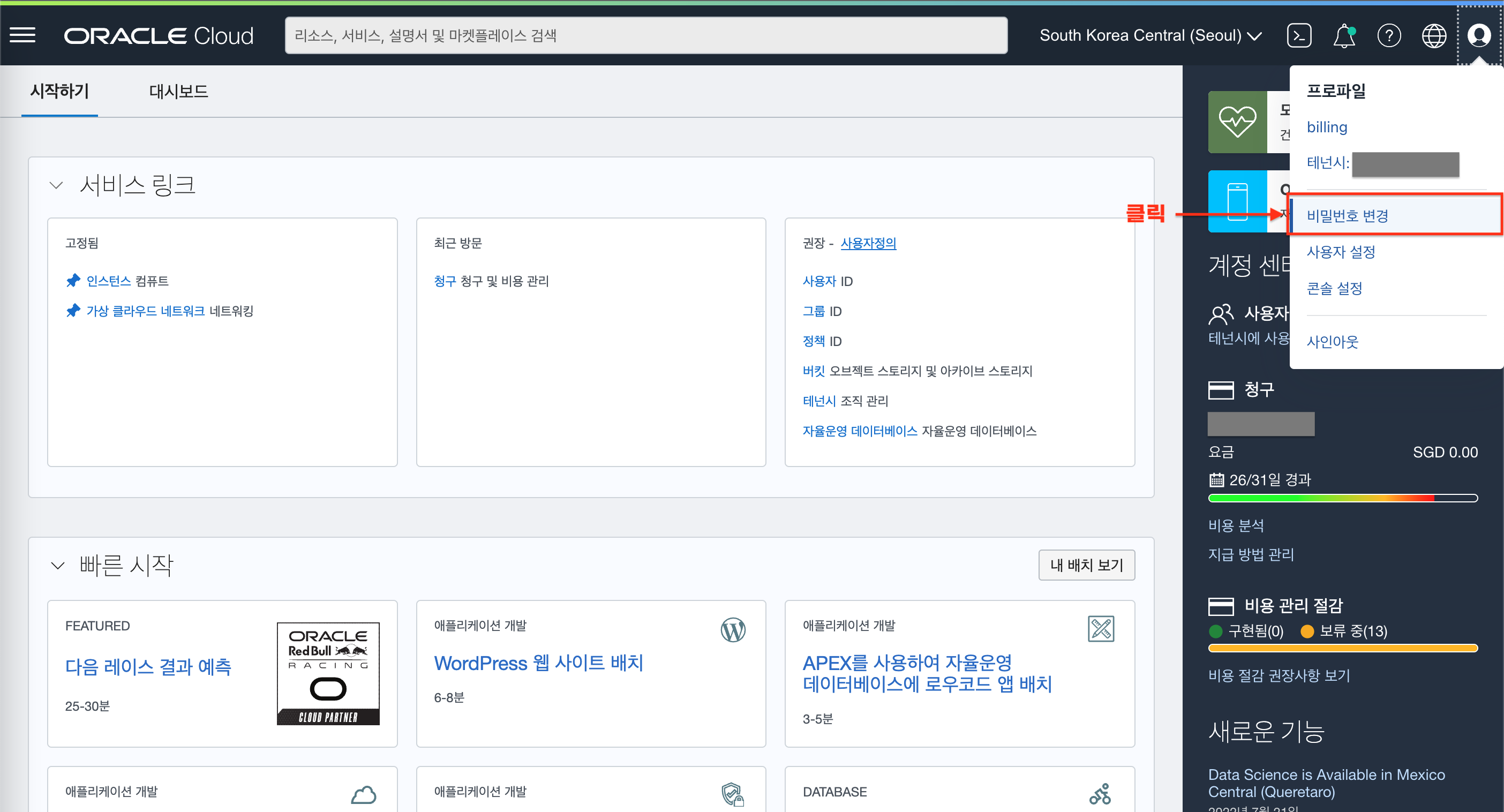Click the pin icon beside 인스턴스
The image size is (1504, 812).
[x=73, y=281]
